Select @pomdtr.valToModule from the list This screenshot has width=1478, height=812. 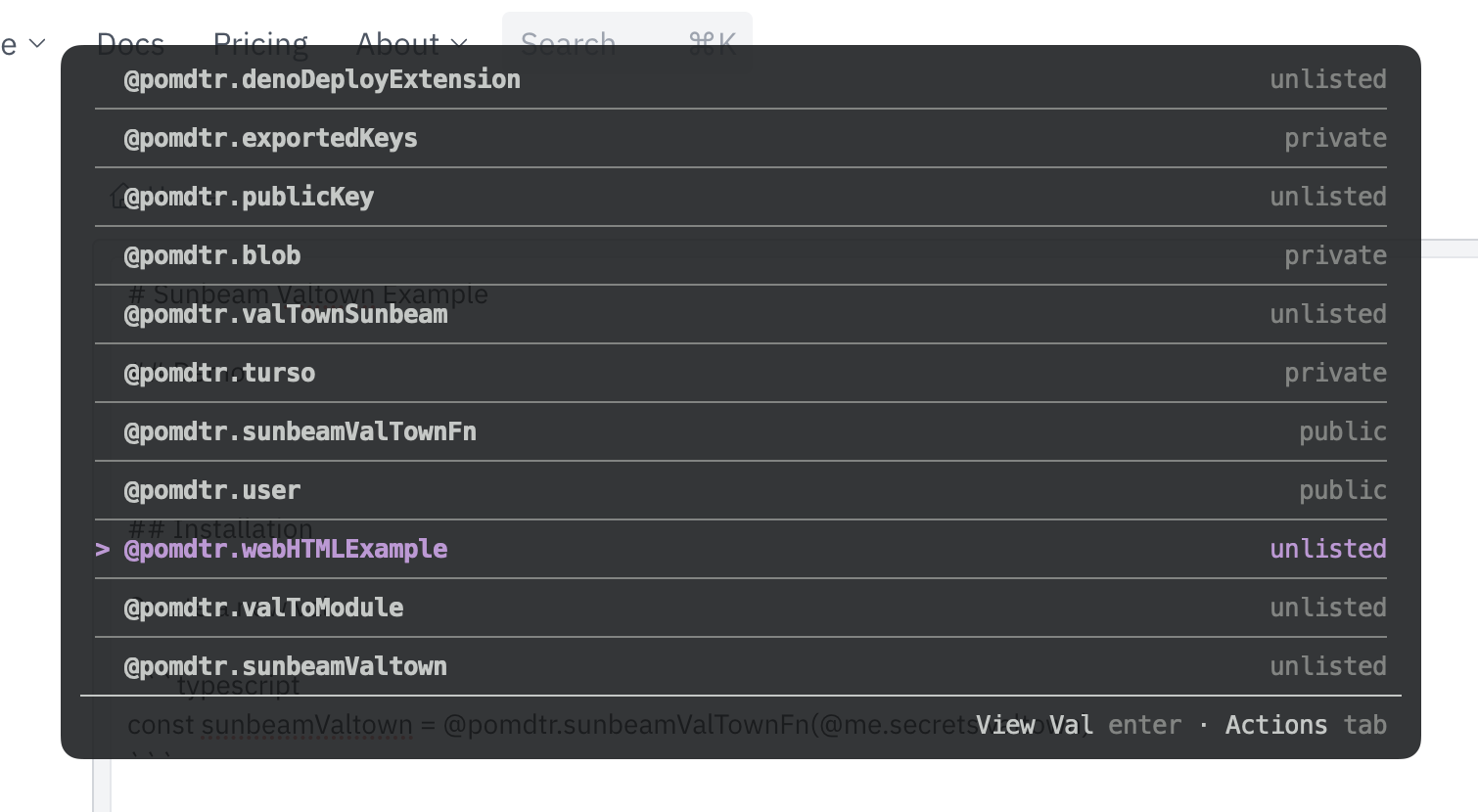pyautogui.click(x=741, y=608)
